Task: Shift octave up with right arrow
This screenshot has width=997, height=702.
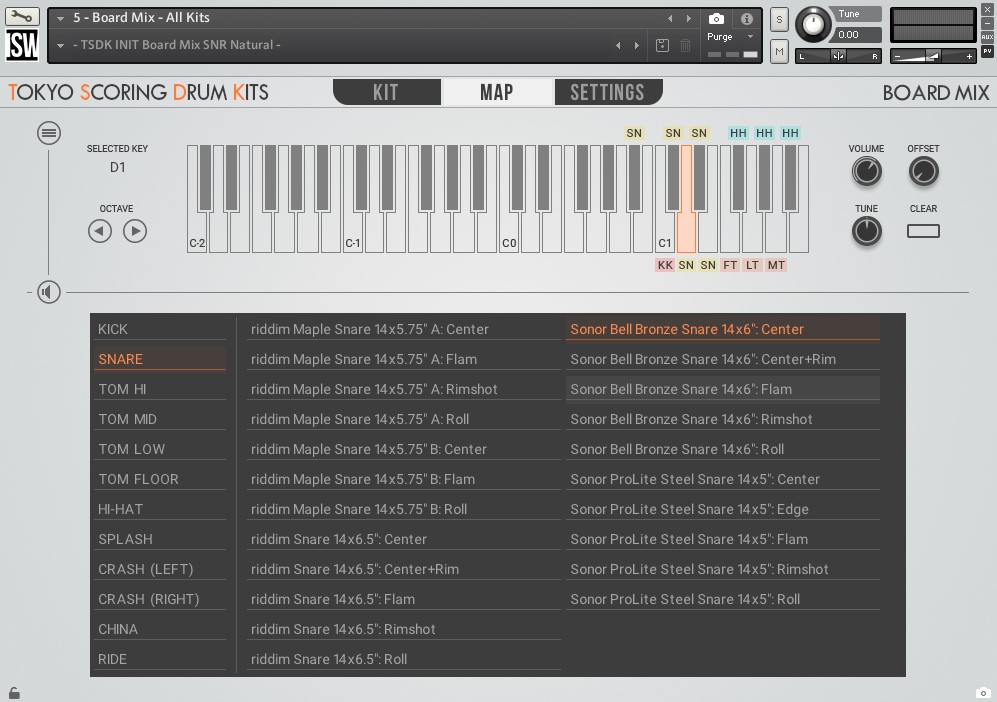Action: pos(135,231)
